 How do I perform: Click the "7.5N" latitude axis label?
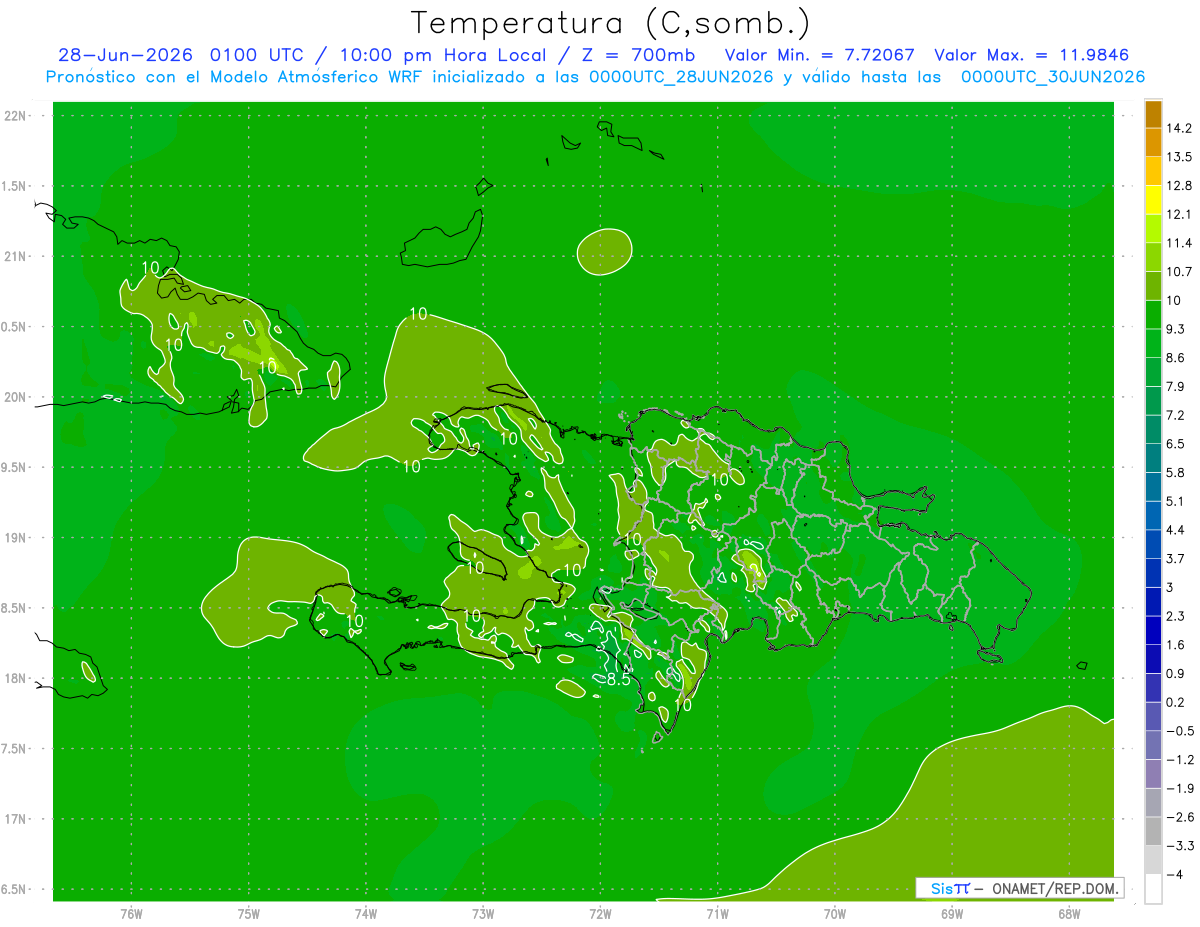point(15,749)
